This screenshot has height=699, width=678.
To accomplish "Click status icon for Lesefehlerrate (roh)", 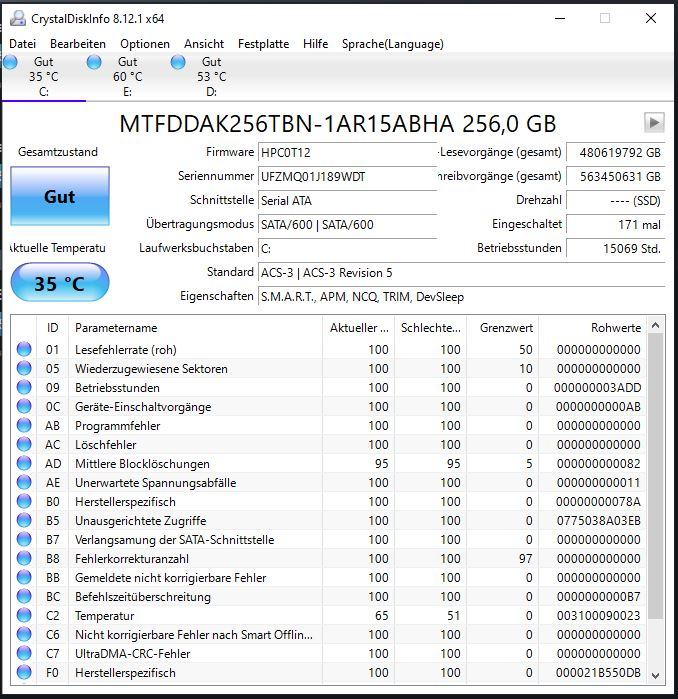I will [x=24, y=349].
